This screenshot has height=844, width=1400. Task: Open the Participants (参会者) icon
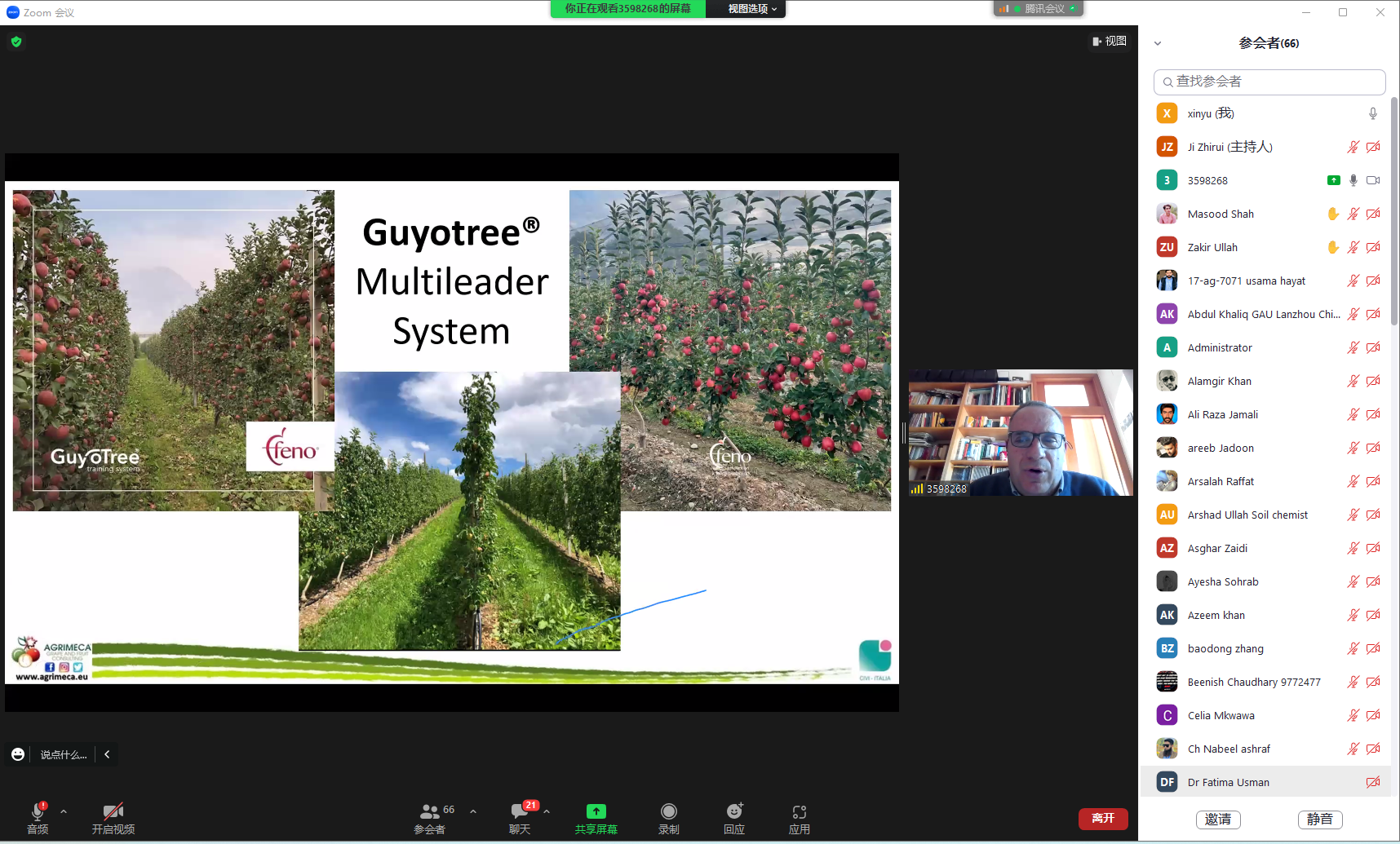click(429, 811)
